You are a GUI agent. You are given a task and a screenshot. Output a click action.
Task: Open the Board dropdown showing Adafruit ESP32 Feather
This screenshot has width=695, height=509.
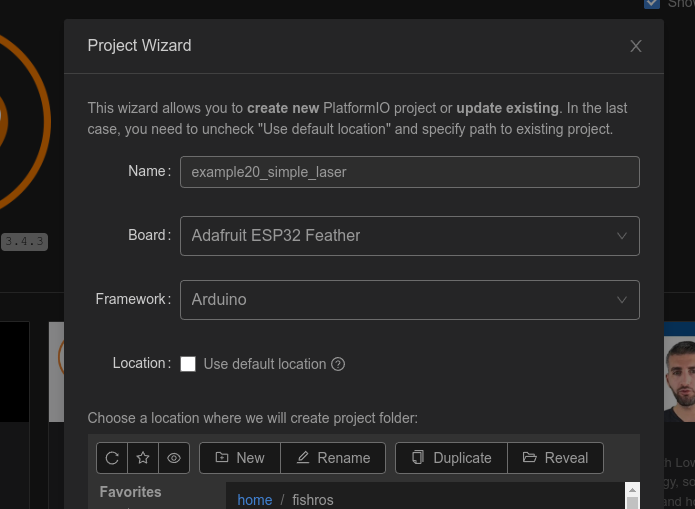click(409, 236)
